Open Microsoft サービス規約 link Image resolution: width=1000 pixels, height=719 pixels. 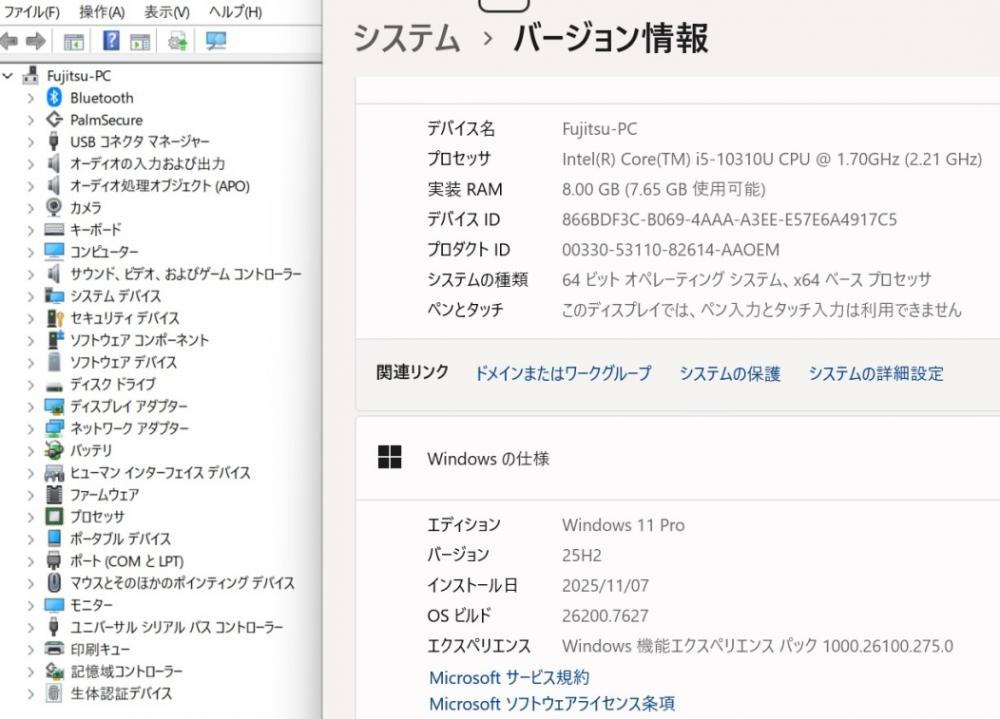coord(509,678)
